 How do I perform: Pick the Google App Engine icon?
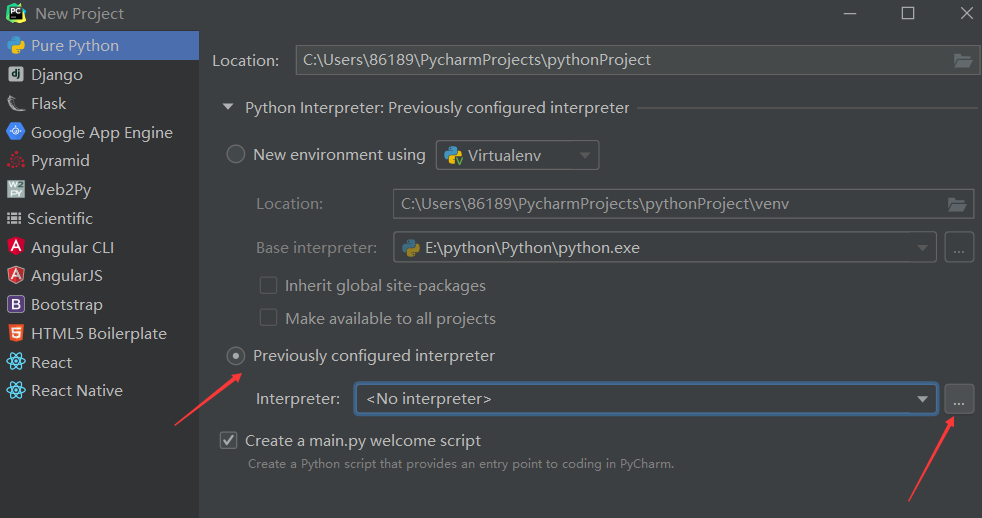pyautogui.click(x=15, y=132)
